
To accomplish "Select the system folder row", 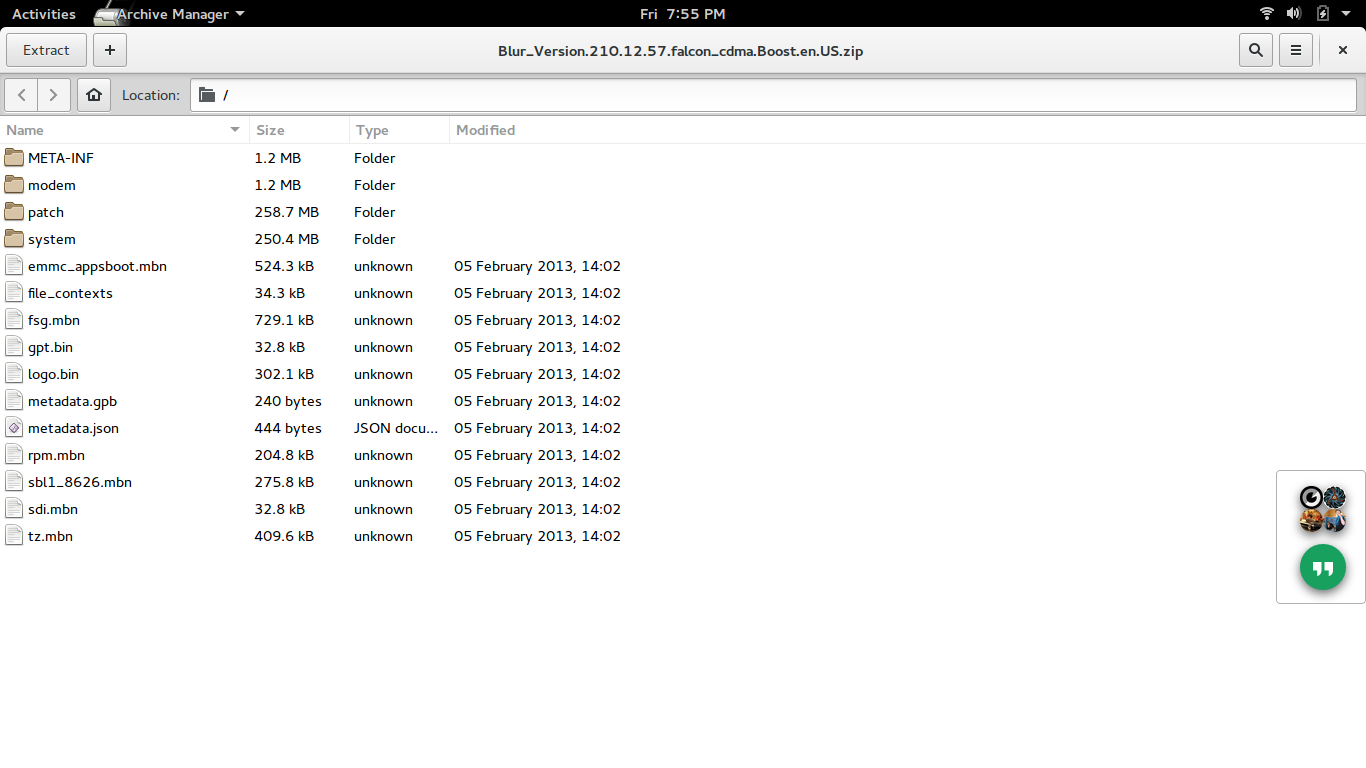I will pyautogui.click(x=52, y=239).
